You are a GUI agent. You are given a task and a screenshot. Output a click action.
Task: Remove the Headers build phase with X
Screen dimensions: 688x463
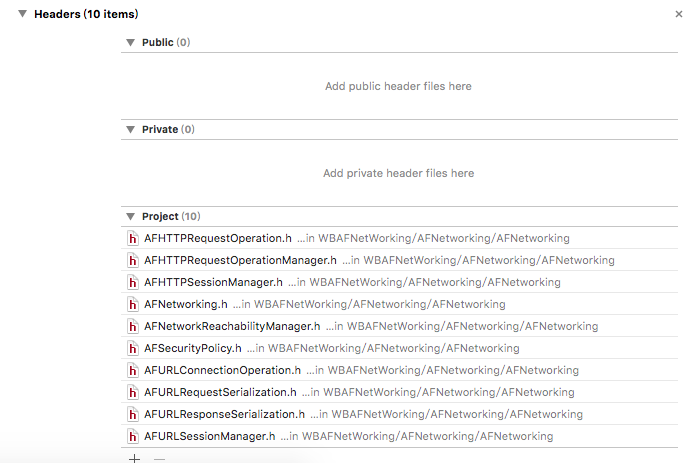(x=679, y=14)
